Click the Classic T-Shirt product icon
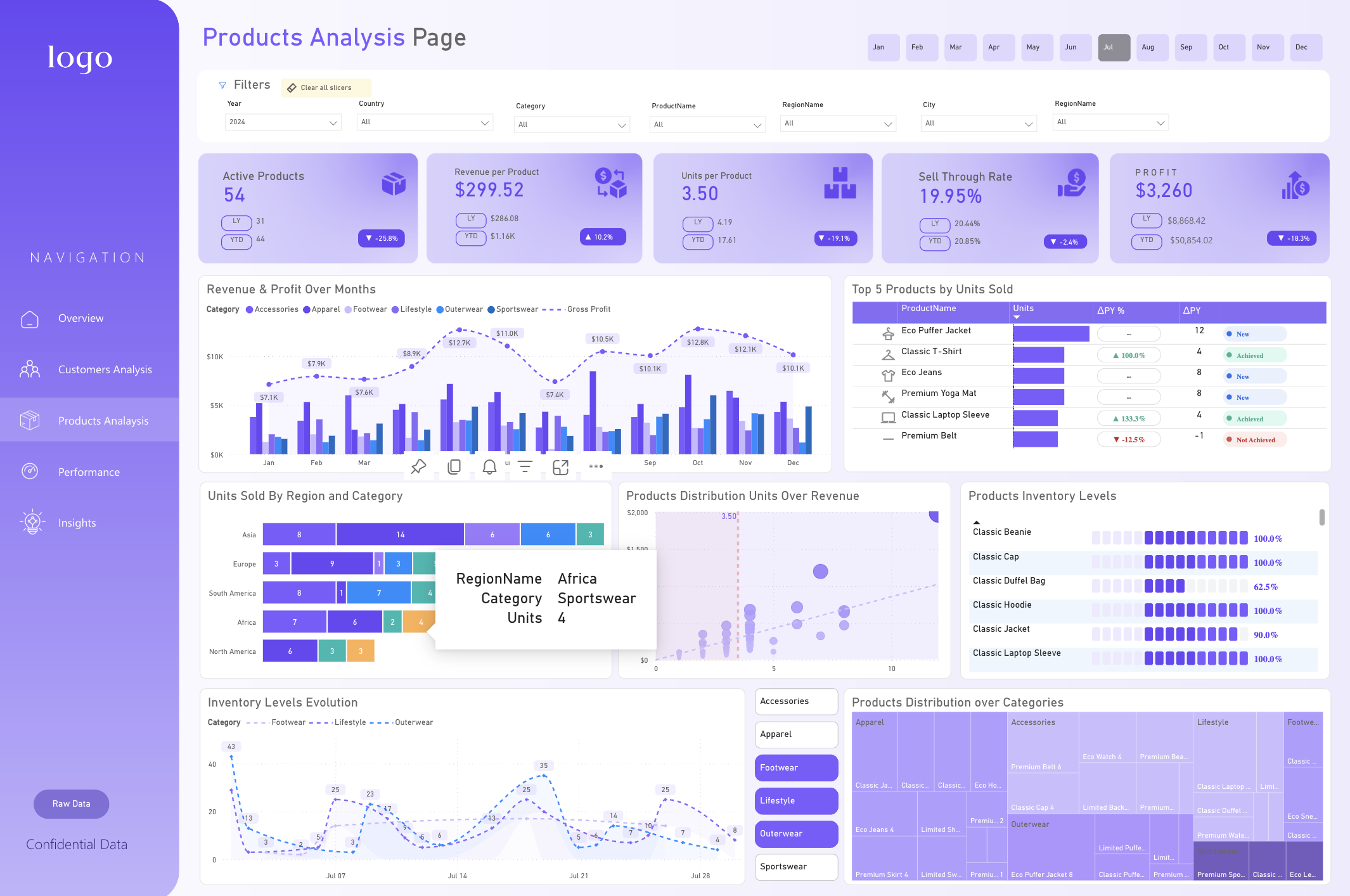 (x=889, y=355)
